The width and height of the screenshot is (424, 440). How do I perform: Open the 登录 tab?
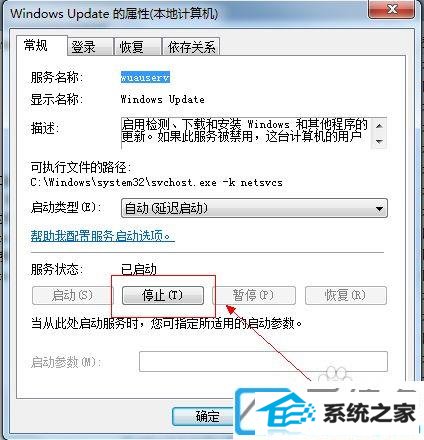83,47
